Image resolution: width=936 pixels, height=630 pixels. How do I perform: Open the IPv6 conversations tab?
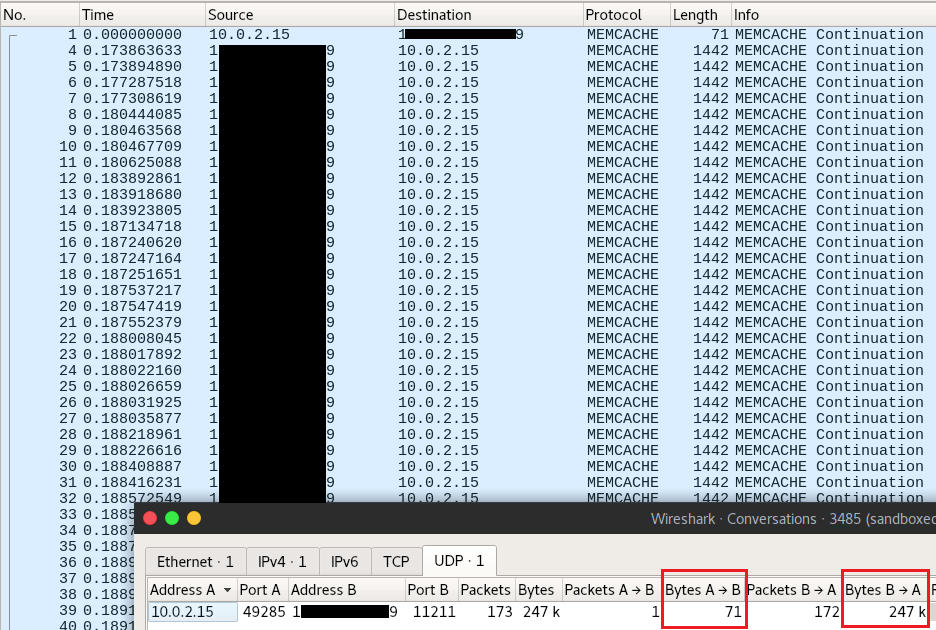point(344,561)
